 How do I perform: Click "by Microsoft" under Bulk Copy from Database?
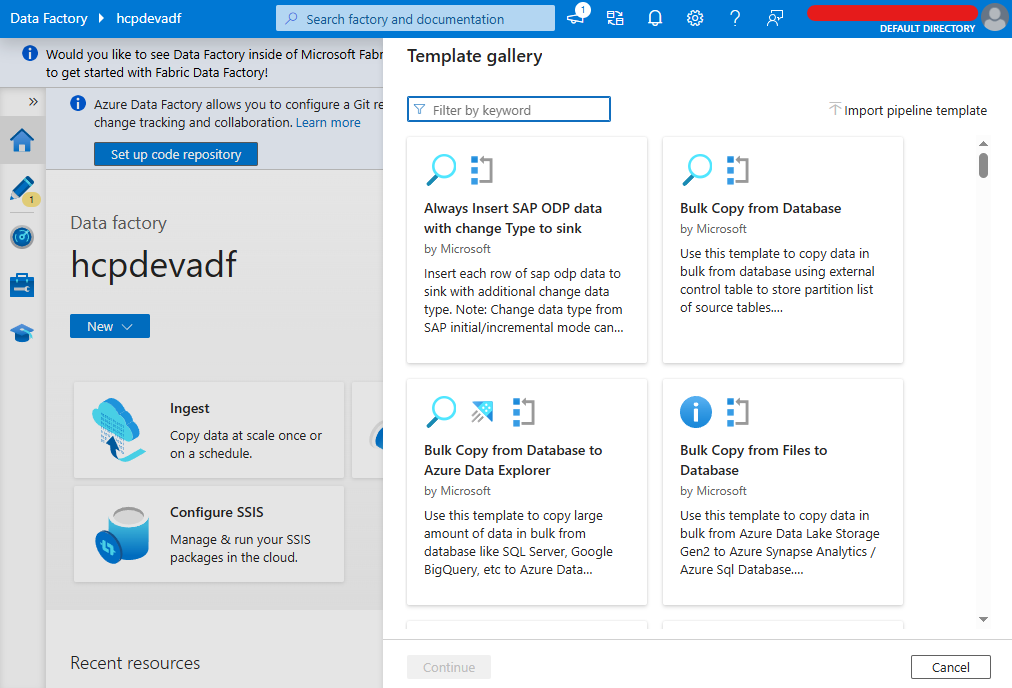click(713, 229)
